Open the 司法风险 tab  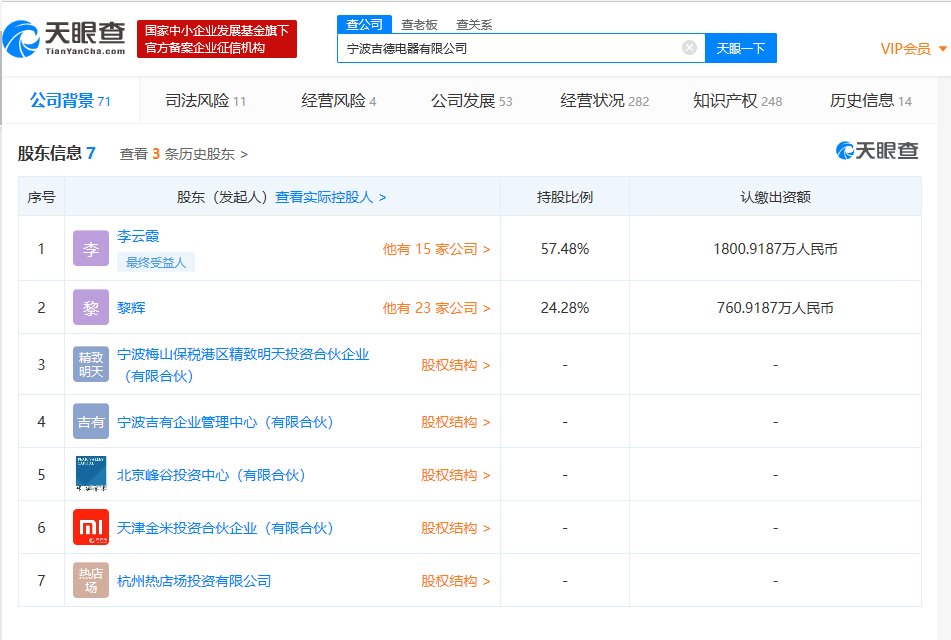point(206,101)
